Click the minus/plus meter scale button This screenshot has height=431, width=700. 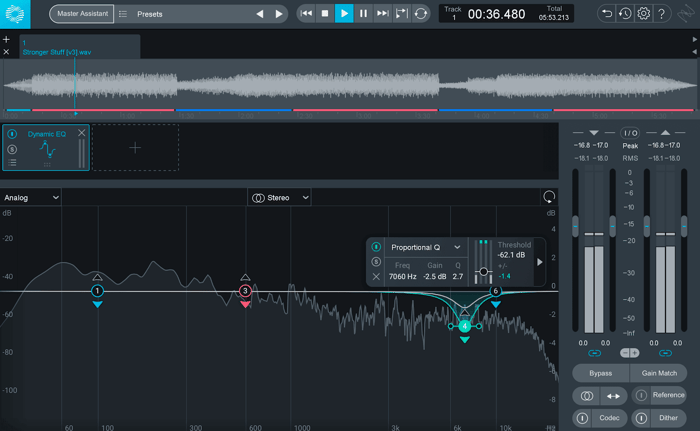pyautogui.click(x=629, y=353)
